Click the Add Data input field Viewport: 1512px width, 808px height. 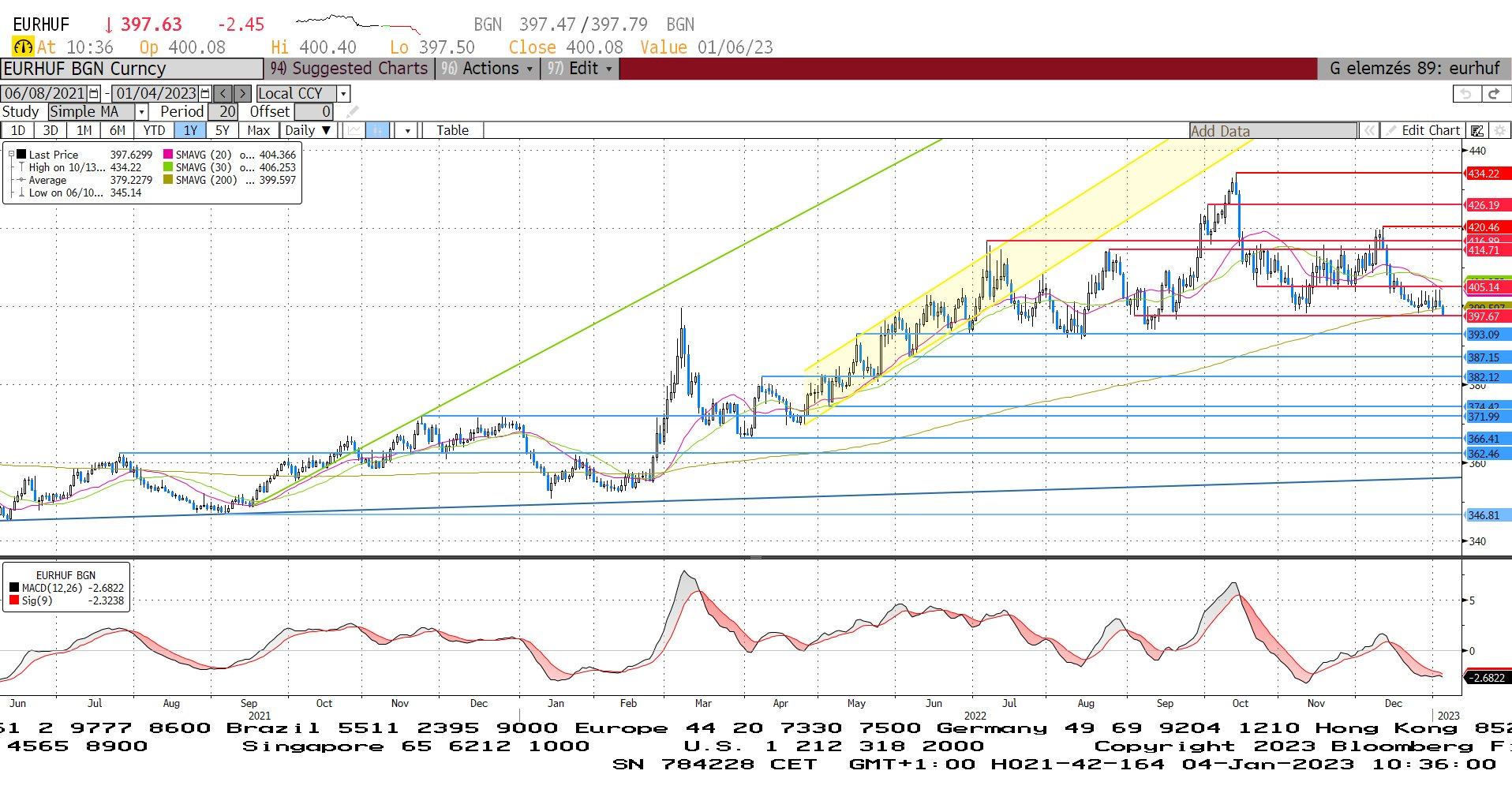coord(1273,131)
